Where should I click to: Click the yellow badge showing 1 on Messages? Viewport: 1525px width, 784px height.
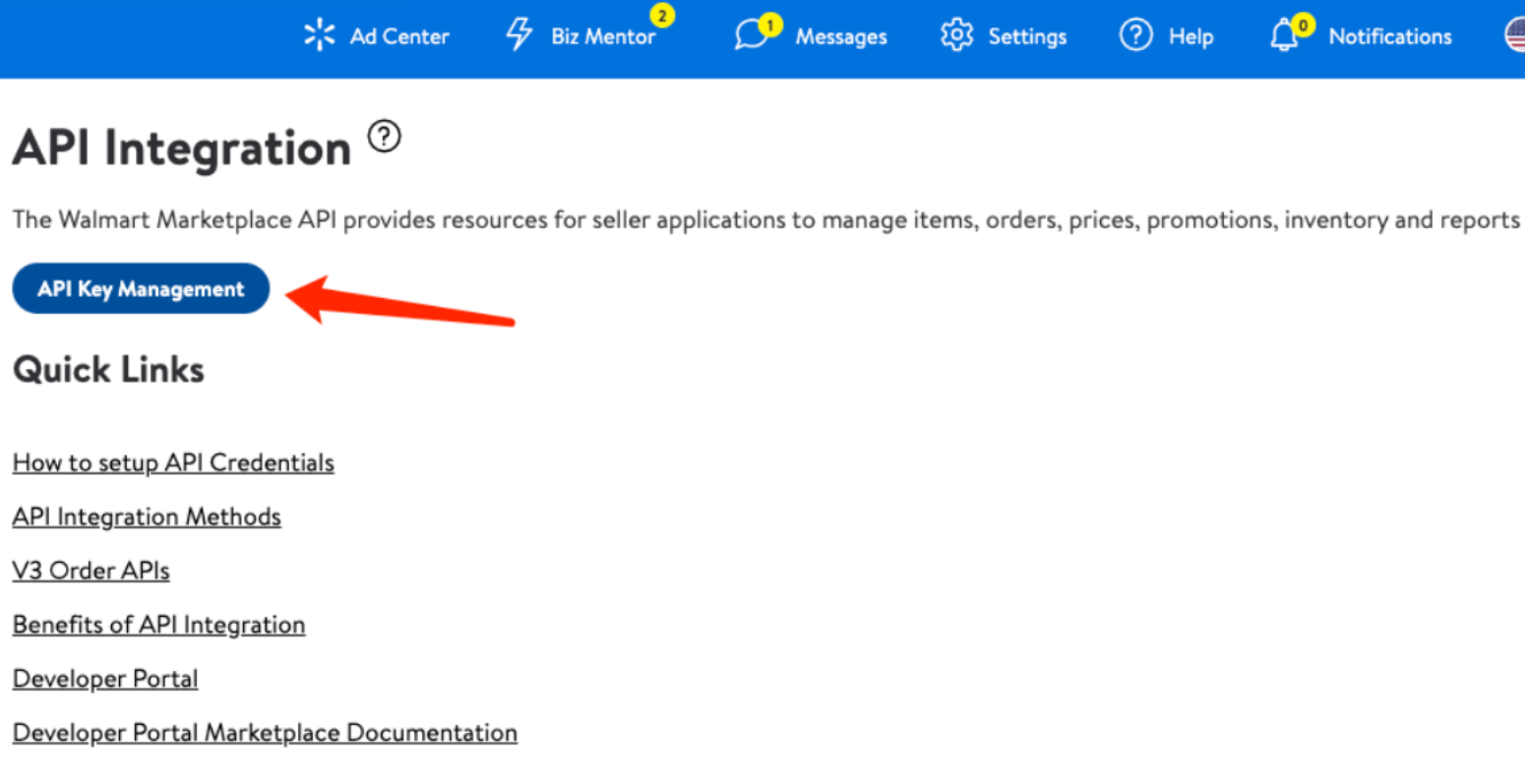[770, 25]
